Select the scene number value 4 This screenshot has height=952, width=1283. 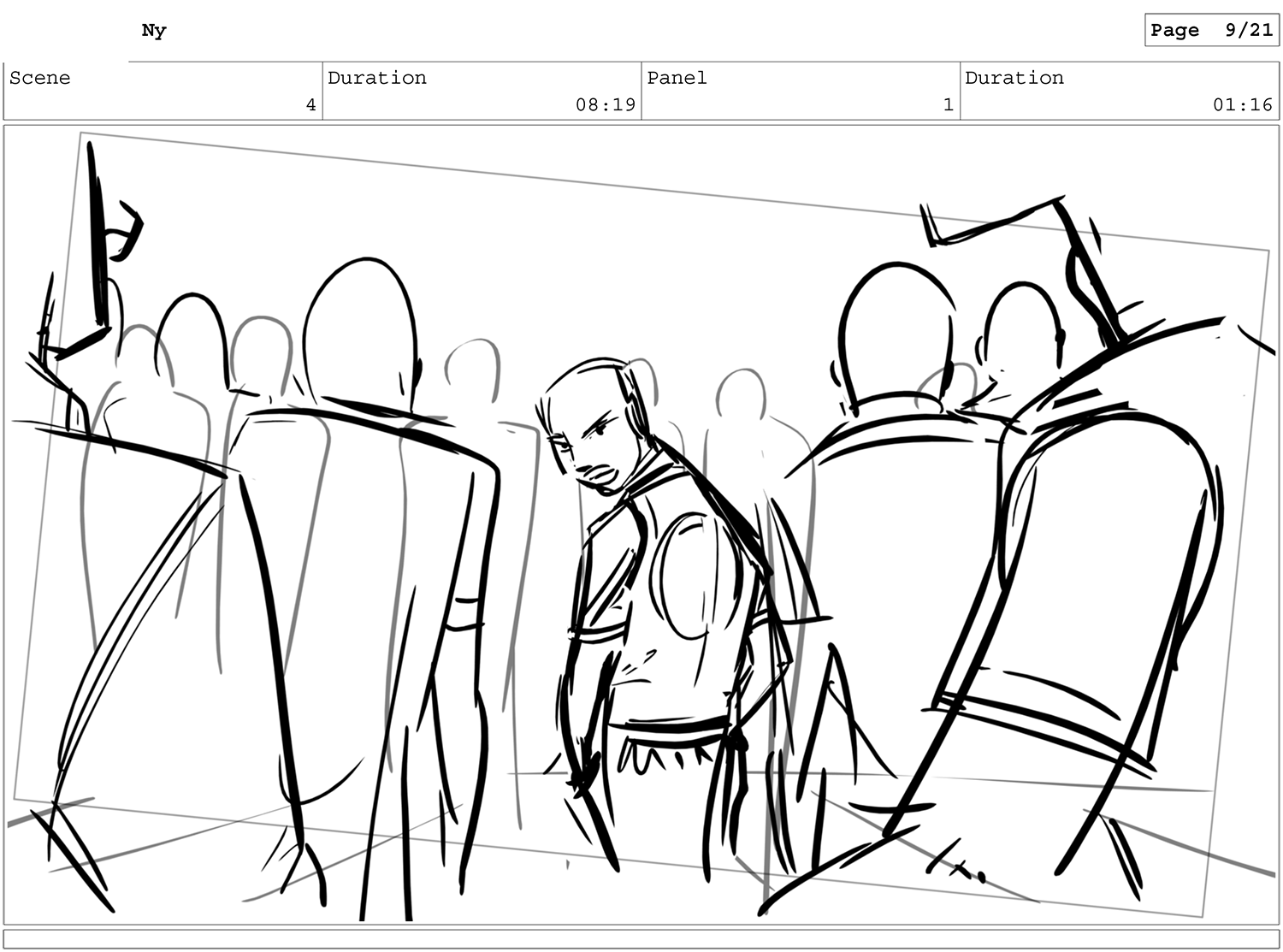[x=310, y=105]
